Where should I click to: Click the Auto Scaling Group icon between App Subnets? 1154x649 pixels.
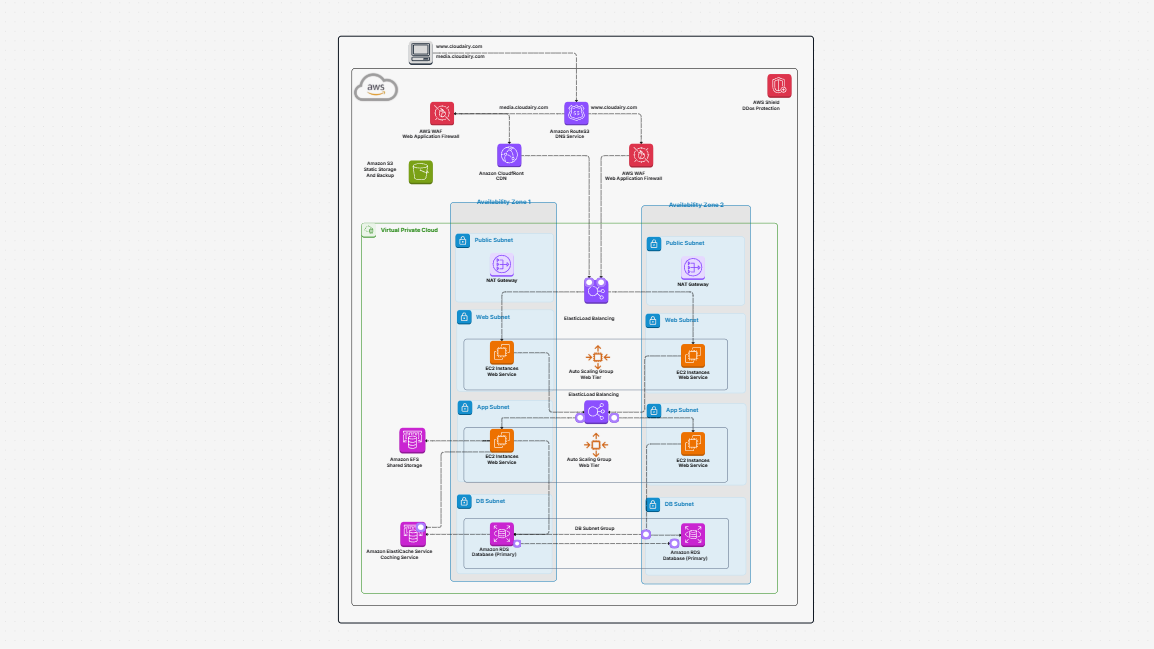tap(595, 444)
